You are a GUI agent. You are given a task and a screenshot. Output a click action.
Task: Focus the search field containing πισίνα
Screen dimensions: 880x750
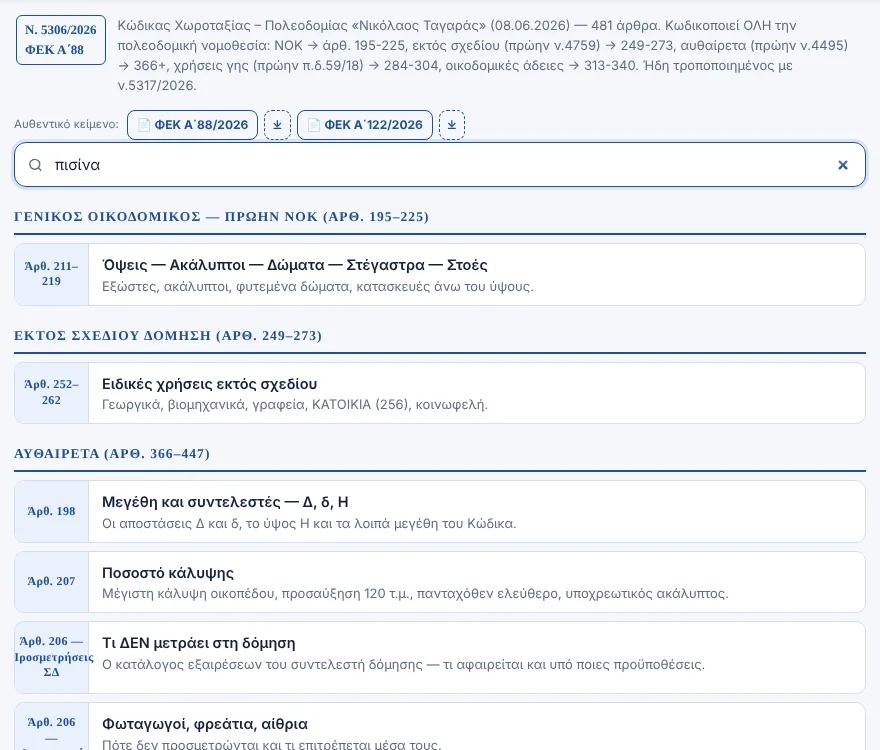point(439,165)
